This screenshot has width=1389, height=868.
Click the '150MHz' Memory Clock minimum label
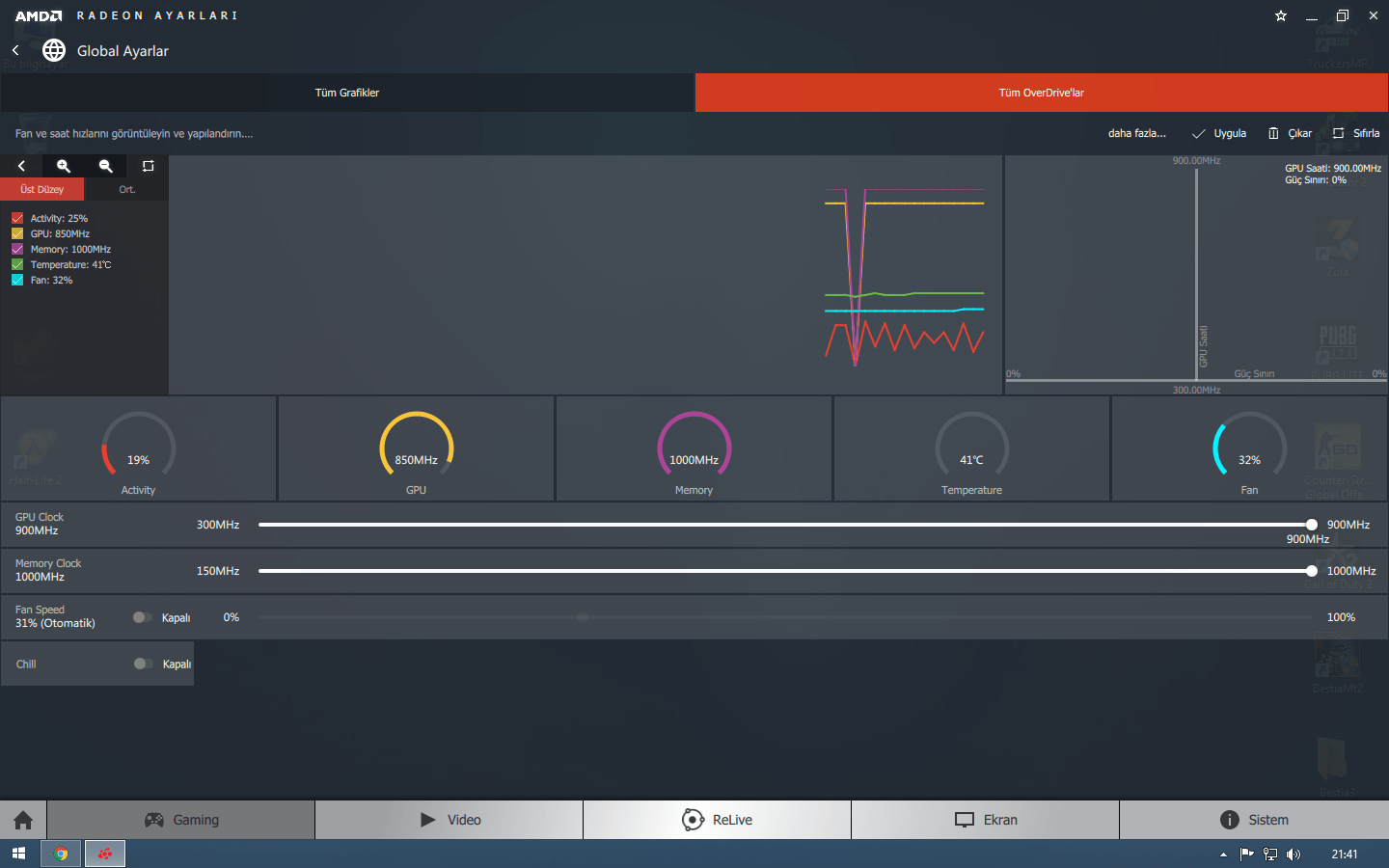[218, 571]
